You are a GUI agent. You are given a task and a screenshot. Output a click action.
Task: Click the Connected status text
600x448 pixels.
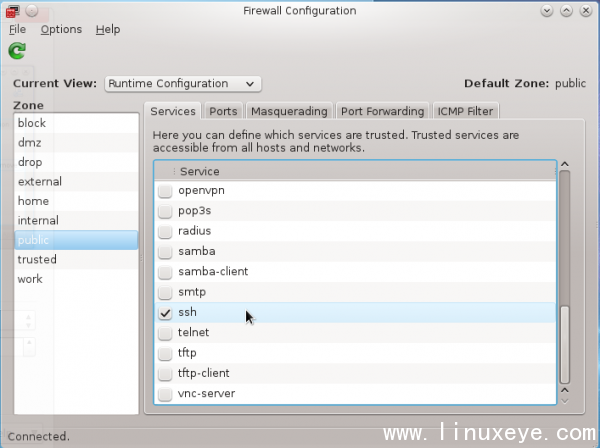38,437
